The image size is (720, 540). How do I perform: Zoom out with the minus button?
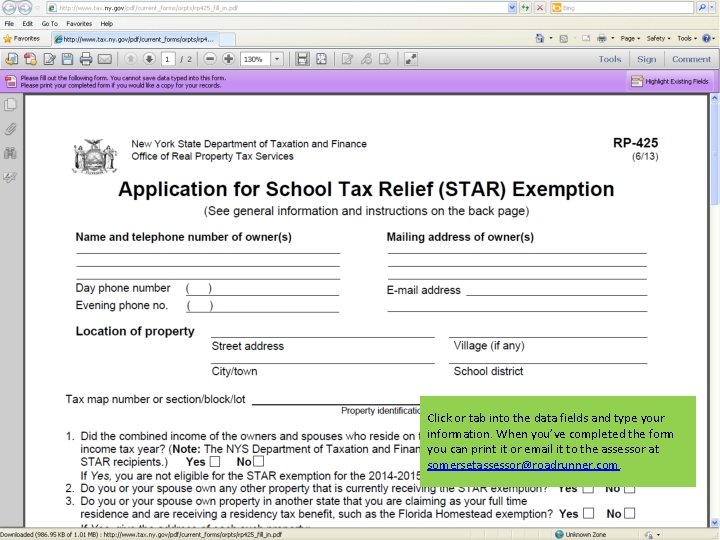tap(210, 59)
